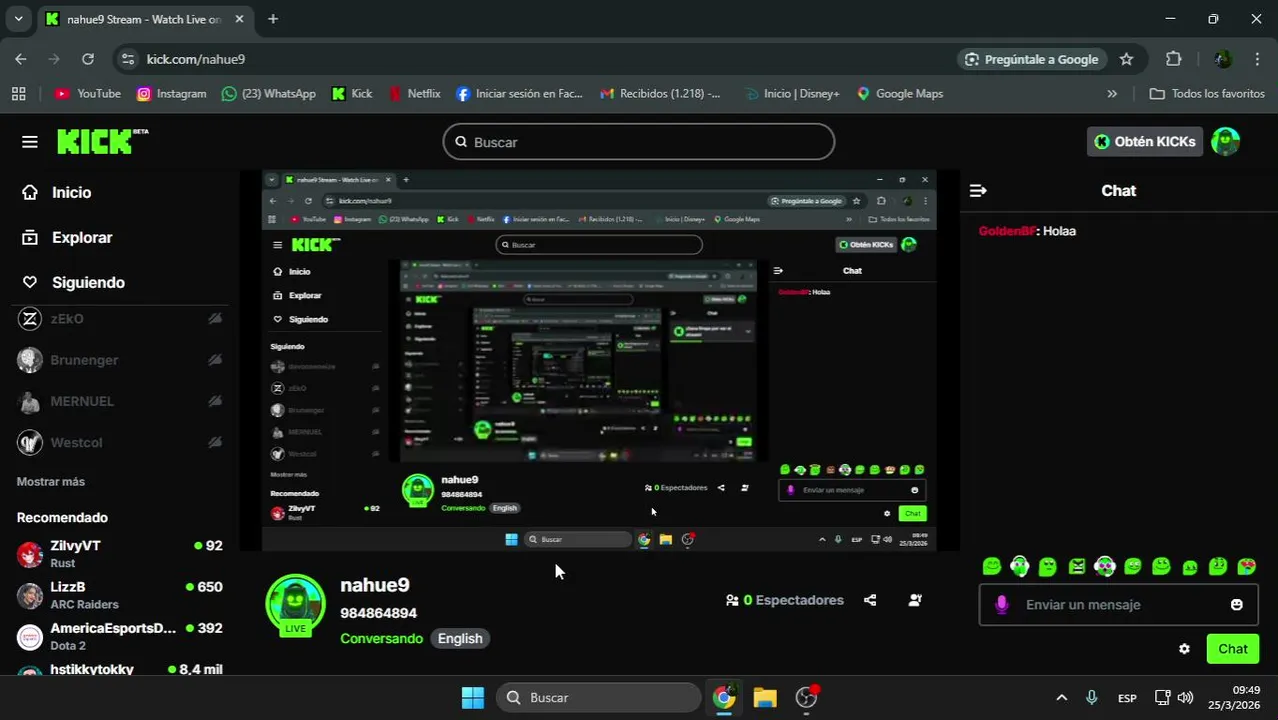Click the purple microphone icon in chat box
The width and height of the screenshot is (1278, 720).
1002,604
